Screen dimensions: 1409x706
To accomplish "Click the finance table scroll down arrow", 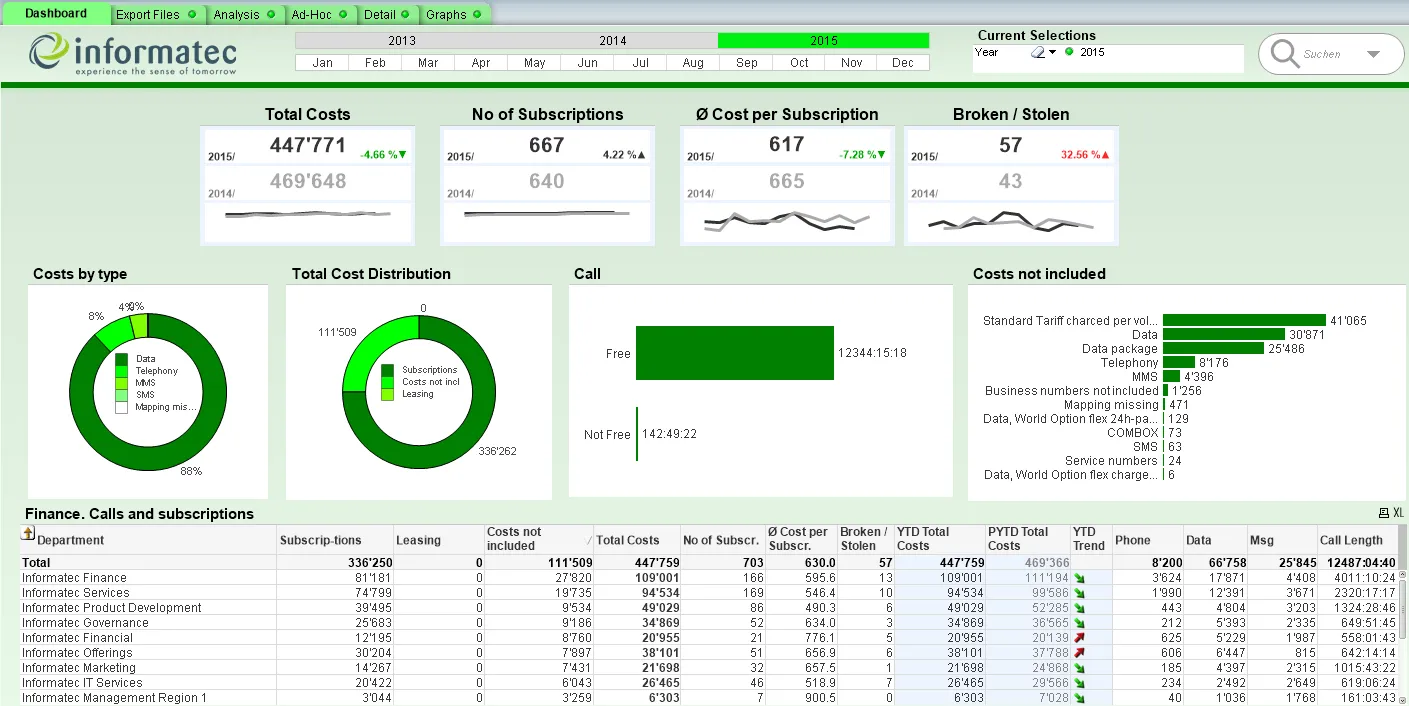I will coord(1402,700).
